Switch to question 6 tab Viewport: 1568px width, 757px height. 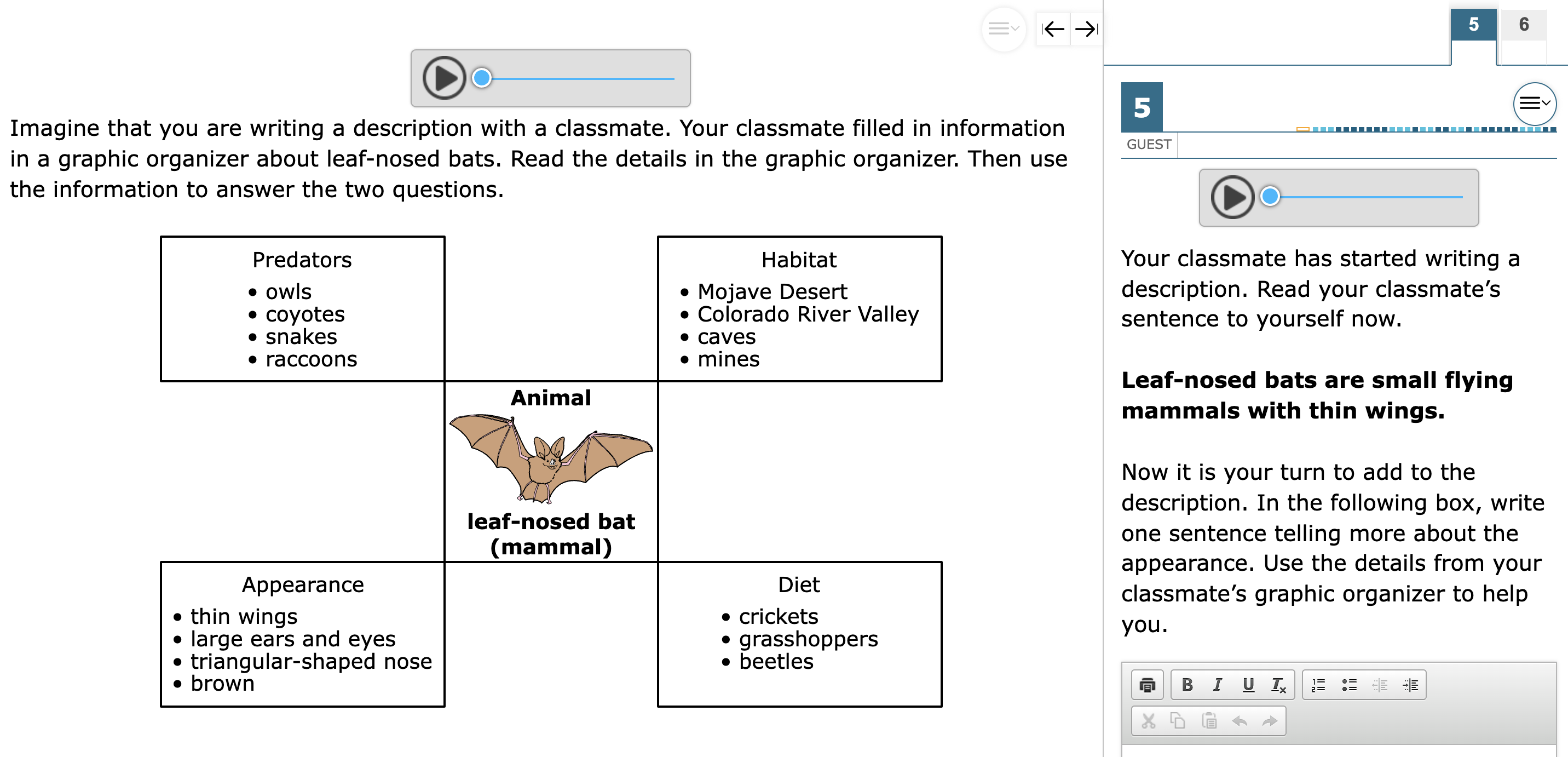click(1524, 25)
